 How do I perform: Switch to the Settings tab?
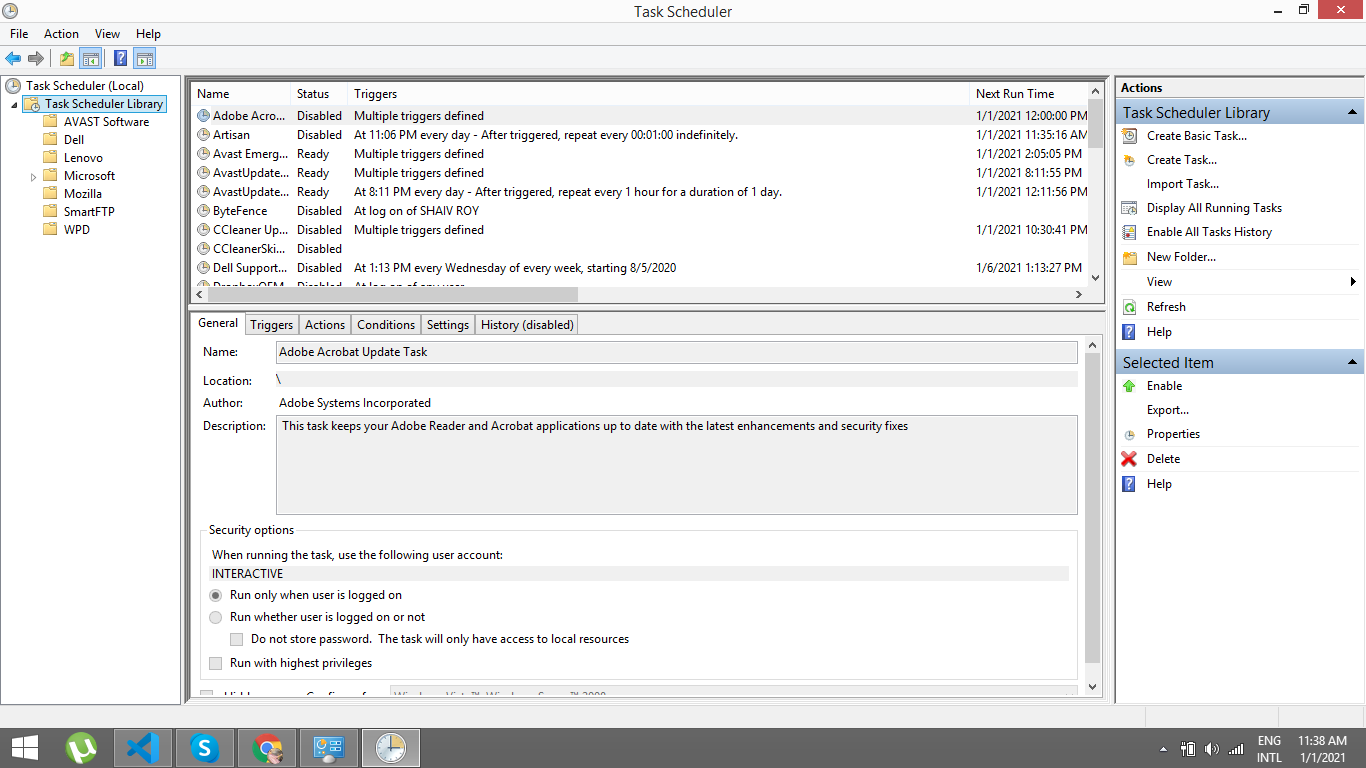(448, 325)
